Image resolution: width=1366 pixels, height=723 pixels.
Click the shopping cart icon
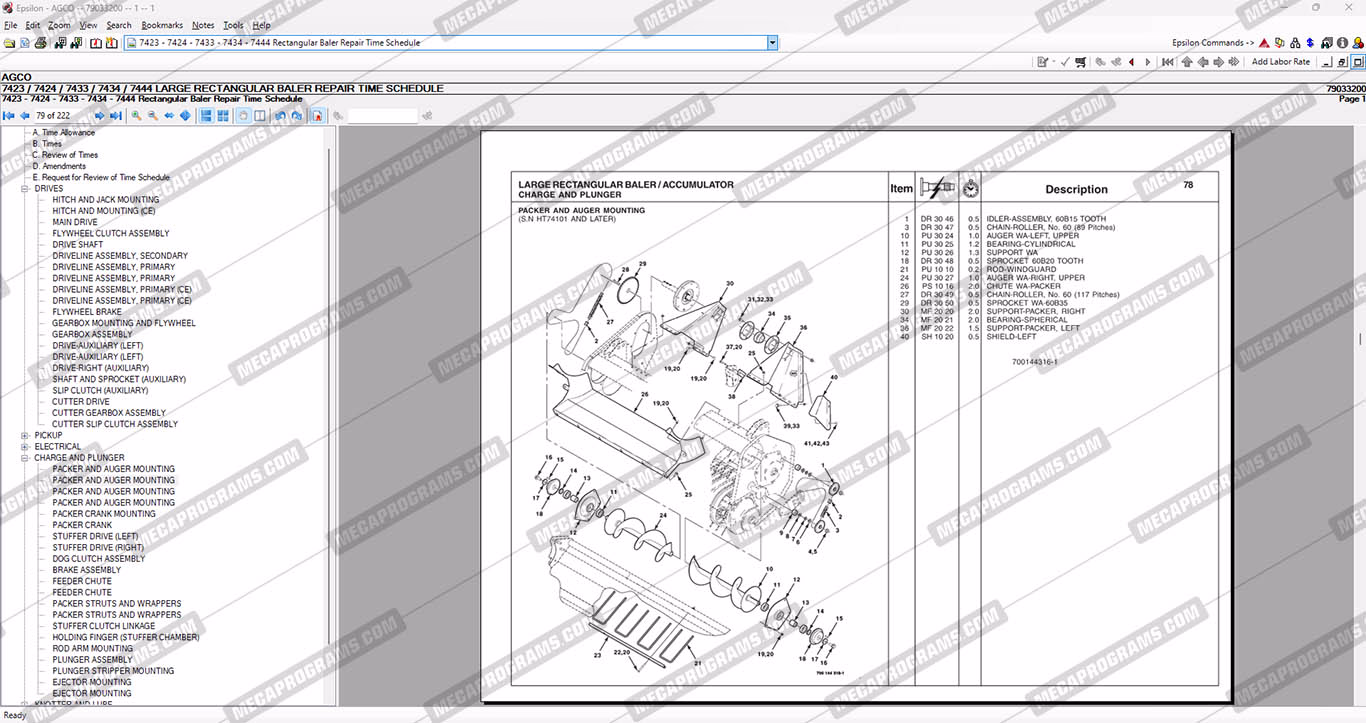pyautogui.click(x=1080, y=62)
